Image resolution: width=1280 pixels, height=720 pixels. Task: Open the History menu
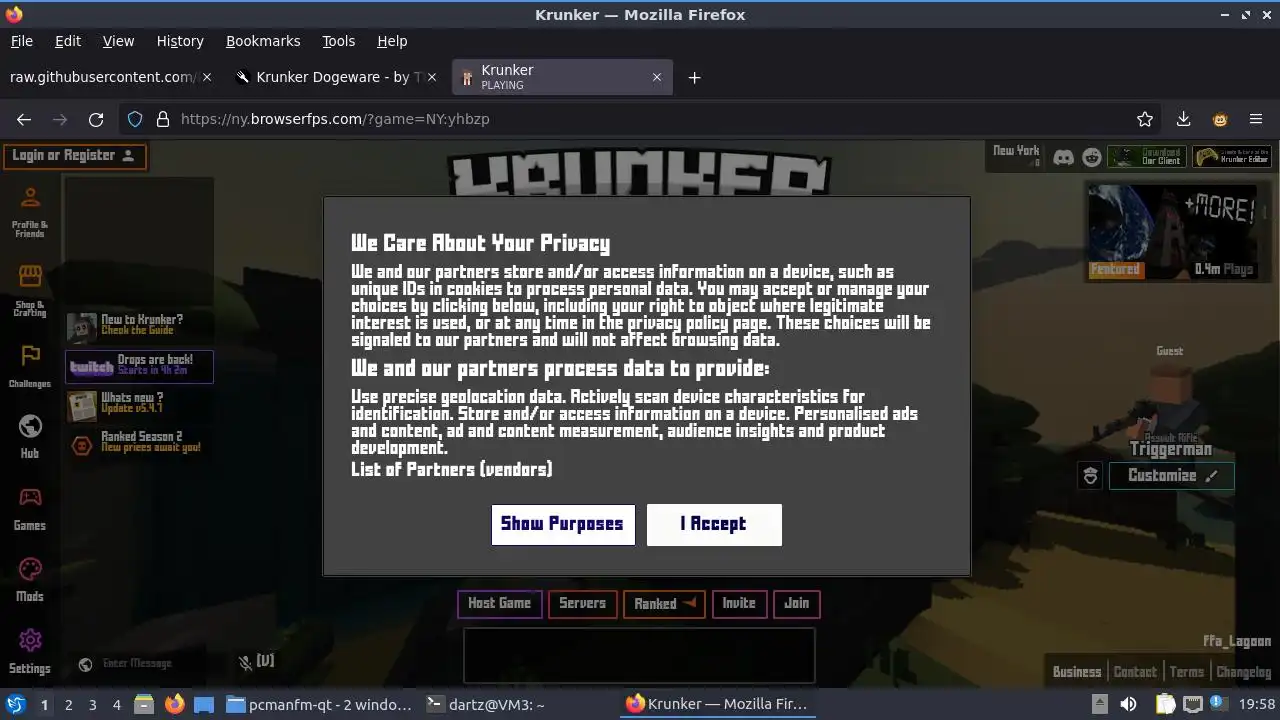pos(180,41)
